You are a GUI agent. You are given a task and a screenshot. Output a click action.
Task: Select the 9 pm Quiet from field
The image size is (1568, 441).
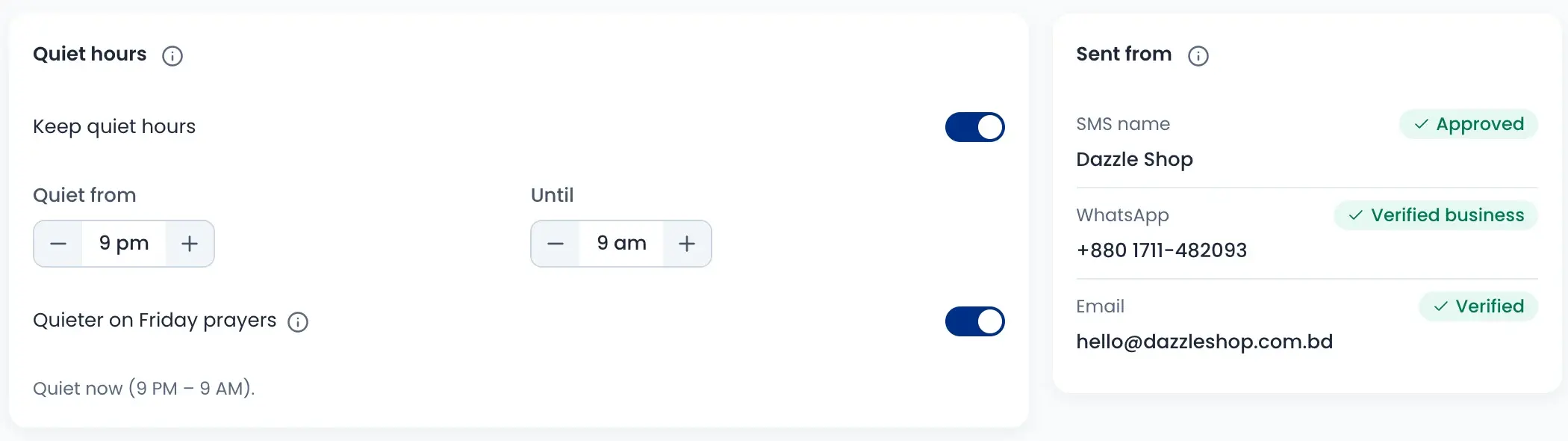pyautogui.click(x=124, y=244)
